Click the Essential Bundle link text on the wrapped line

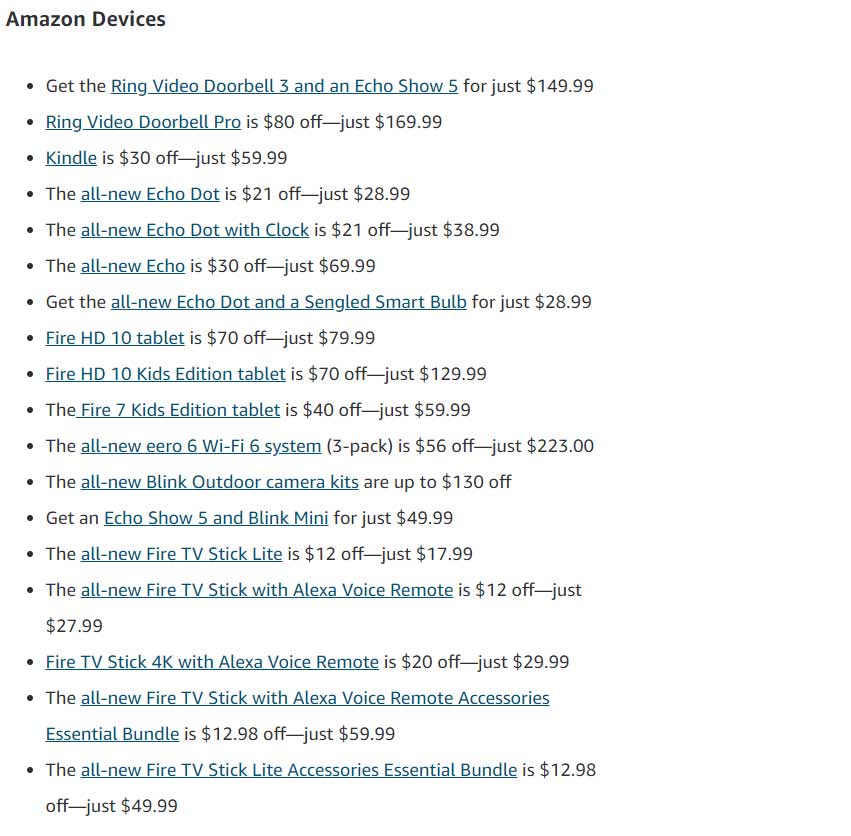[112, 734]
